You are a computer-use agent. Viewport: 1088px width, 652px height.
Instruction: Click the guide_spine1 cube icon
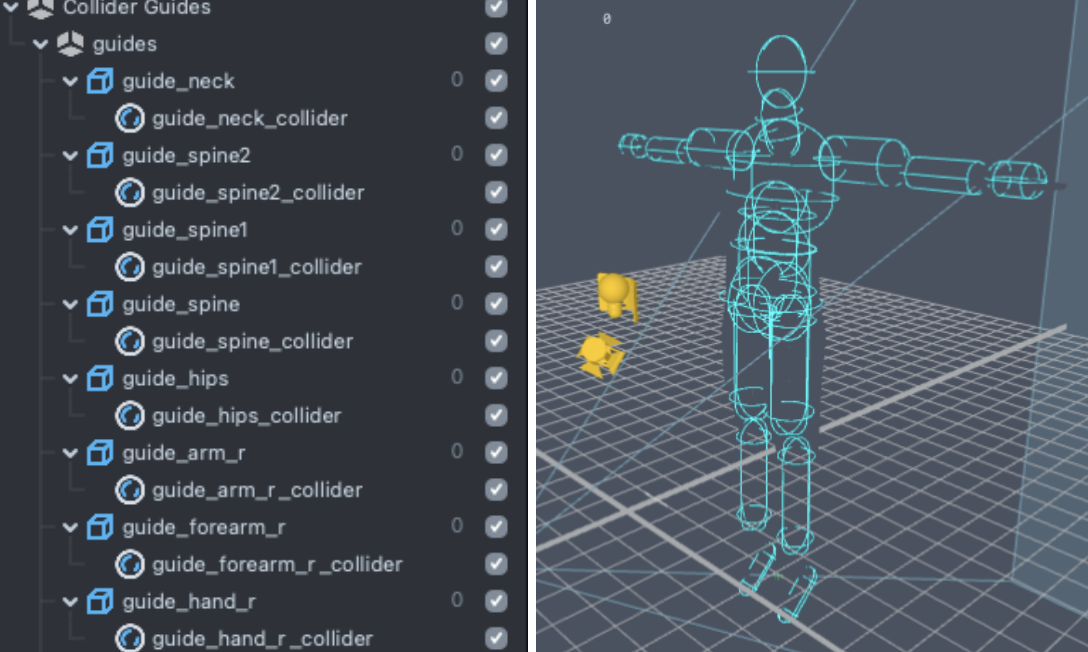100,230
